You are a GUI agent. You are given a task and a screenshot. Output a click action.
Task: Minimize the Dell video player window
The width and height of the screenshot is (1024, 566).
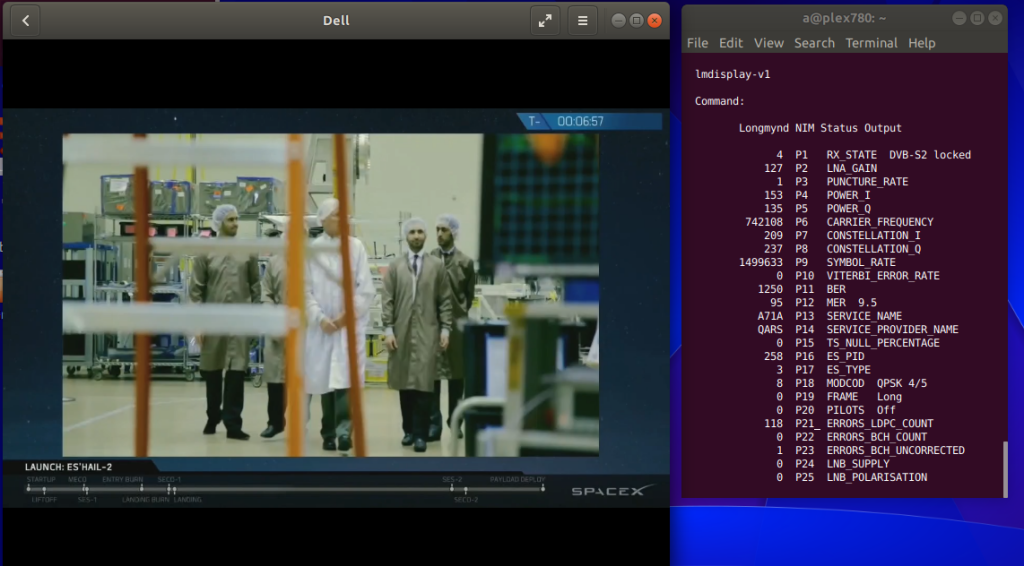(617, 20)
